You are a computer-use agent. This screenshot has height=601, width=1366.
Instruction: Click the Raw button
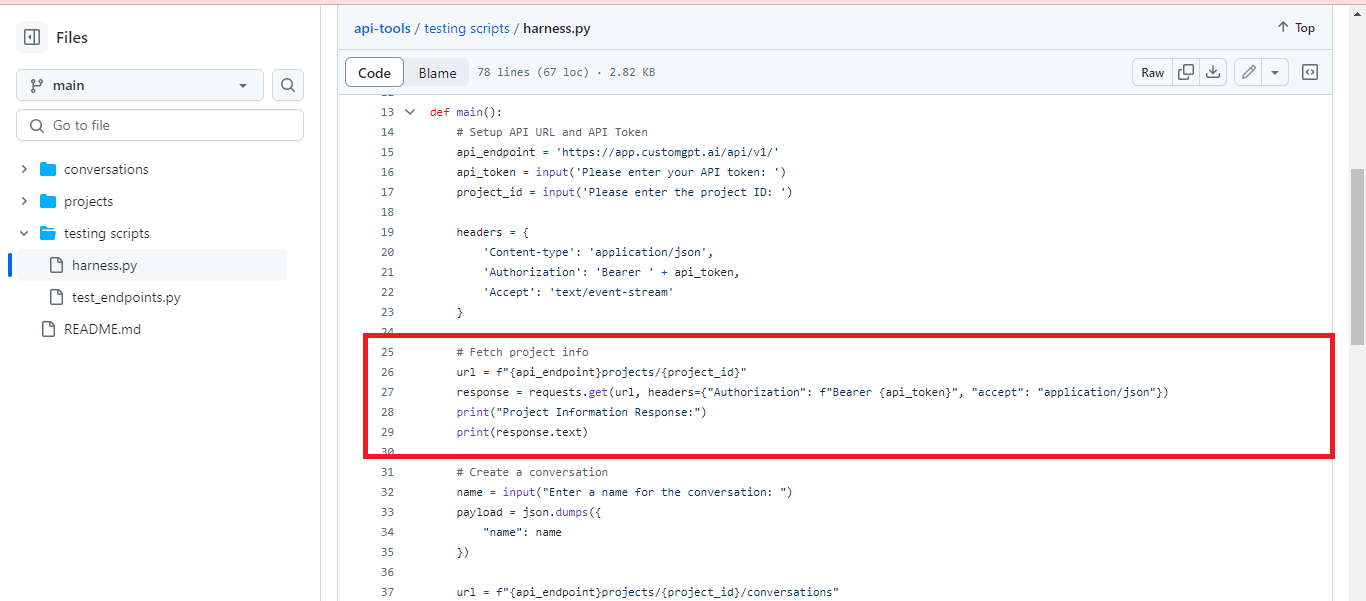[x=1152, y=72]
